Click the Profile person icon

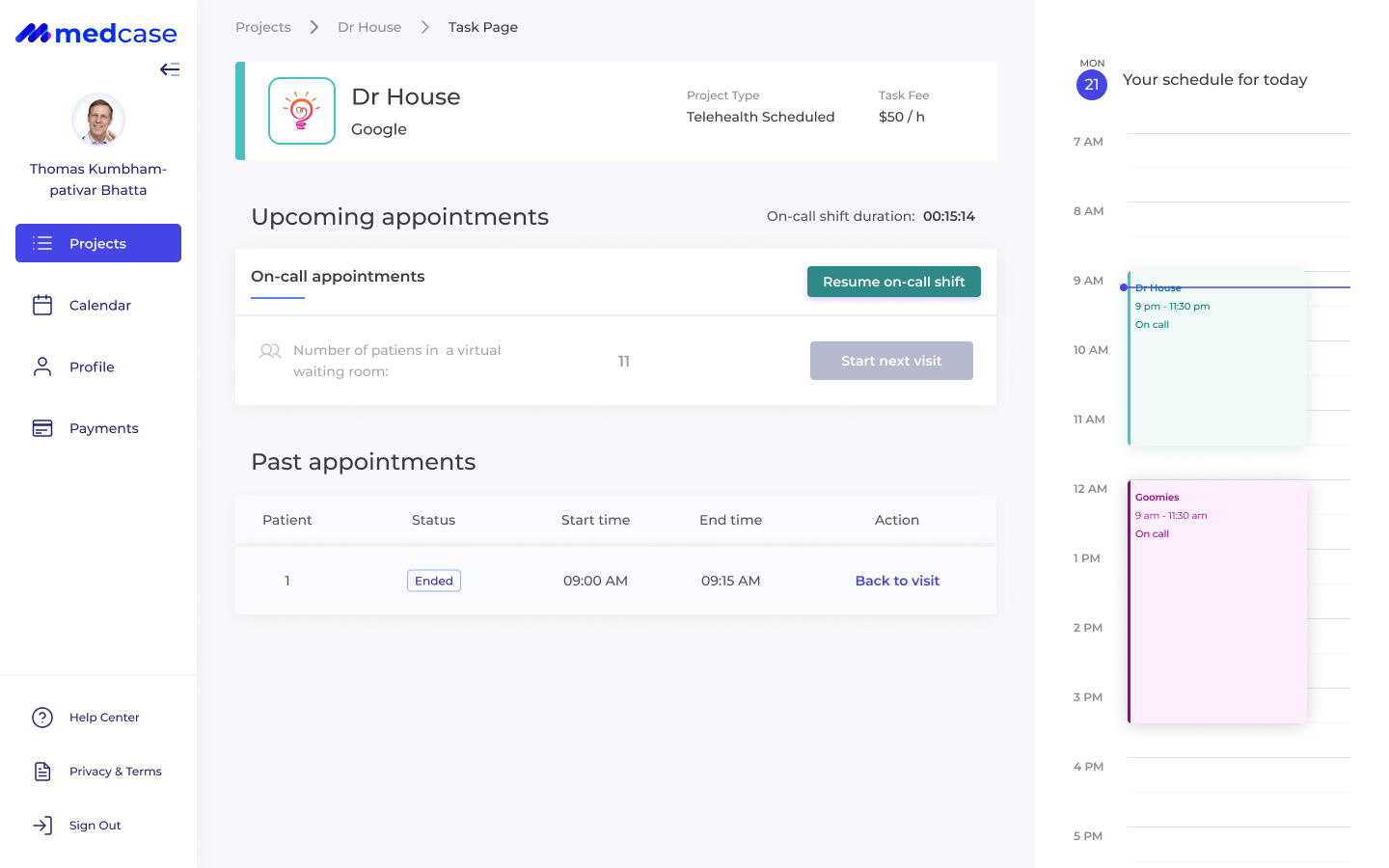pos(42,366)
